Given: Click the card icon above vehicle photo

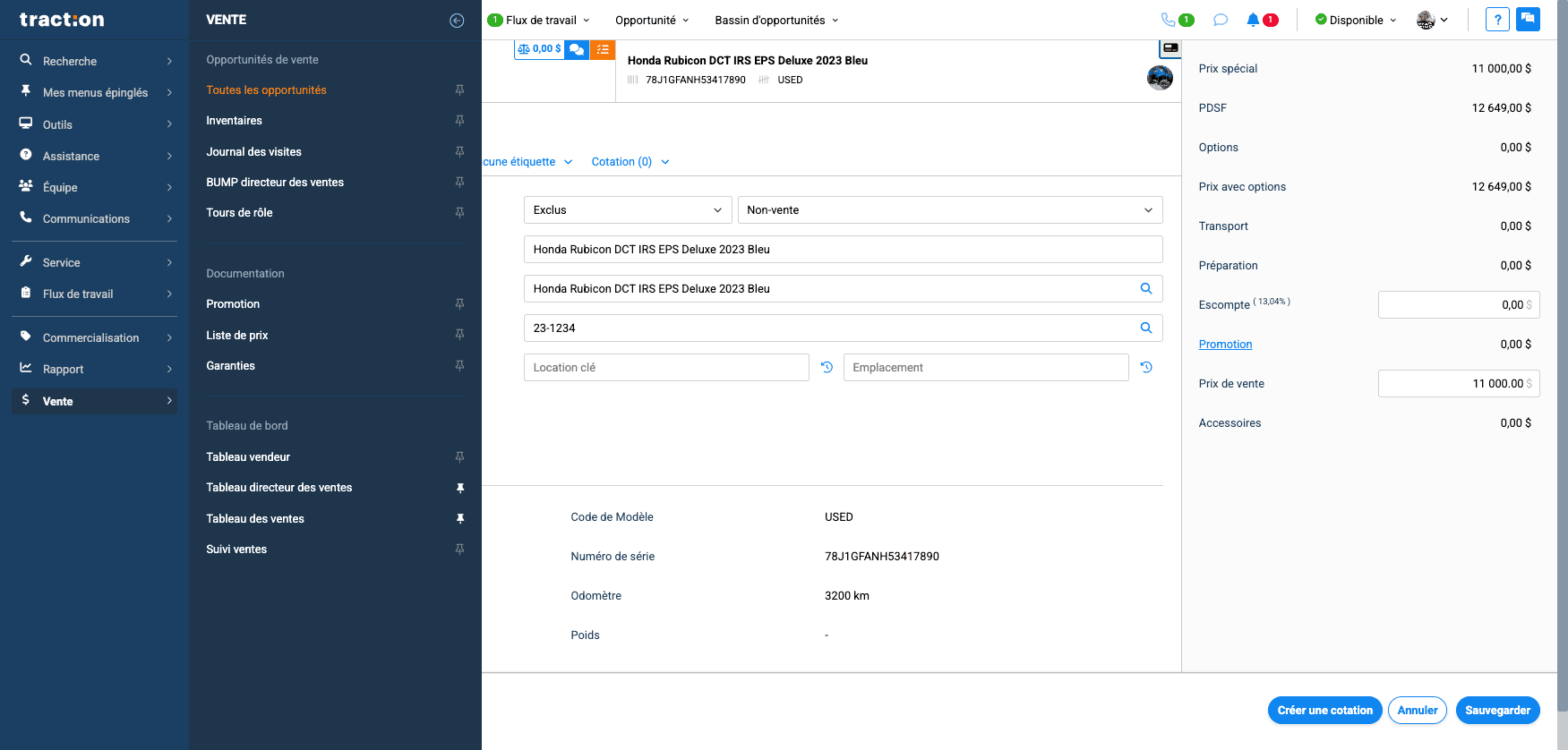Looking at the screenshot, I should [x=1170, y=47].
